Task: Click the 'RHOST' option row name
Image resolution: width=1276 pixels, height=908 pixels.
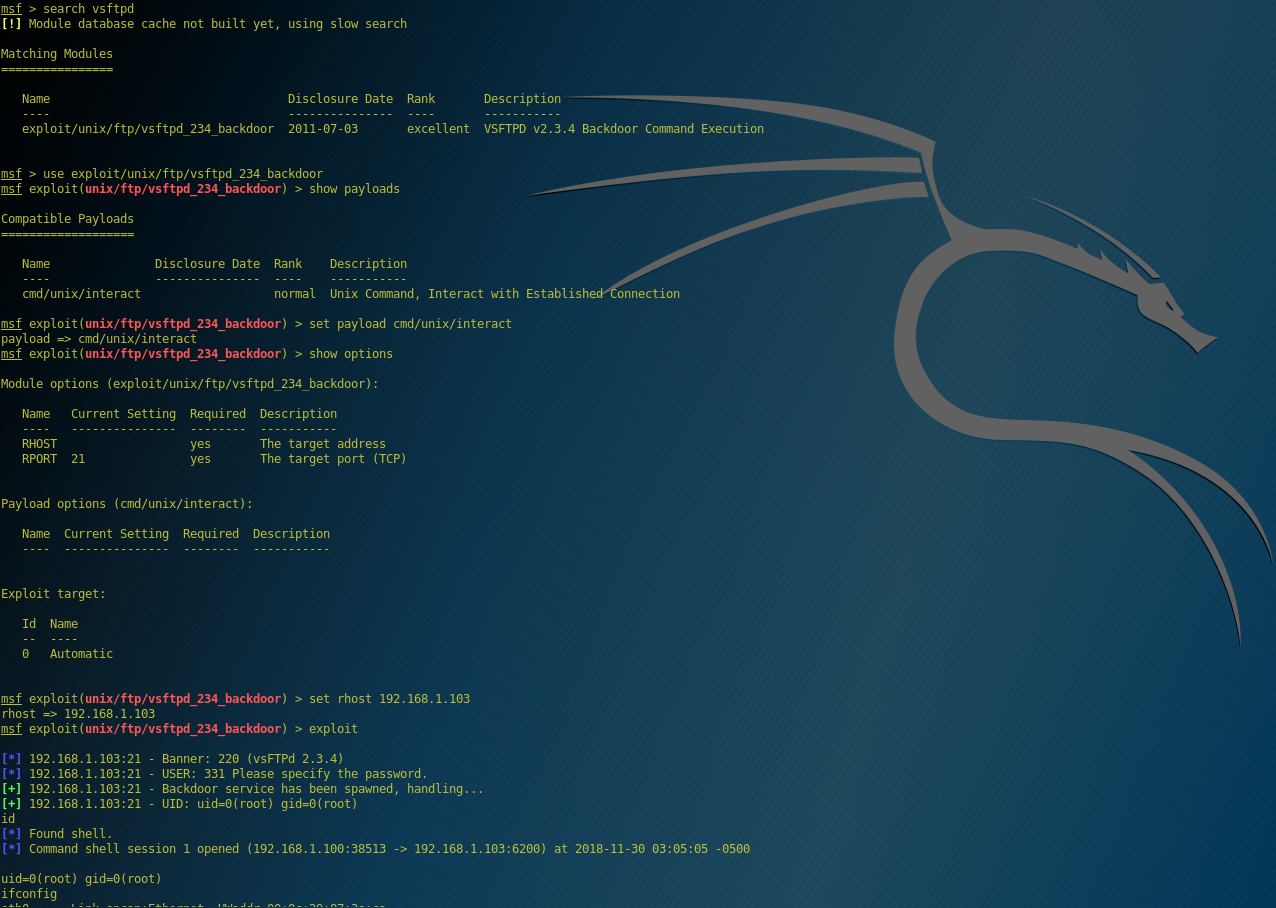Action: 40,444
